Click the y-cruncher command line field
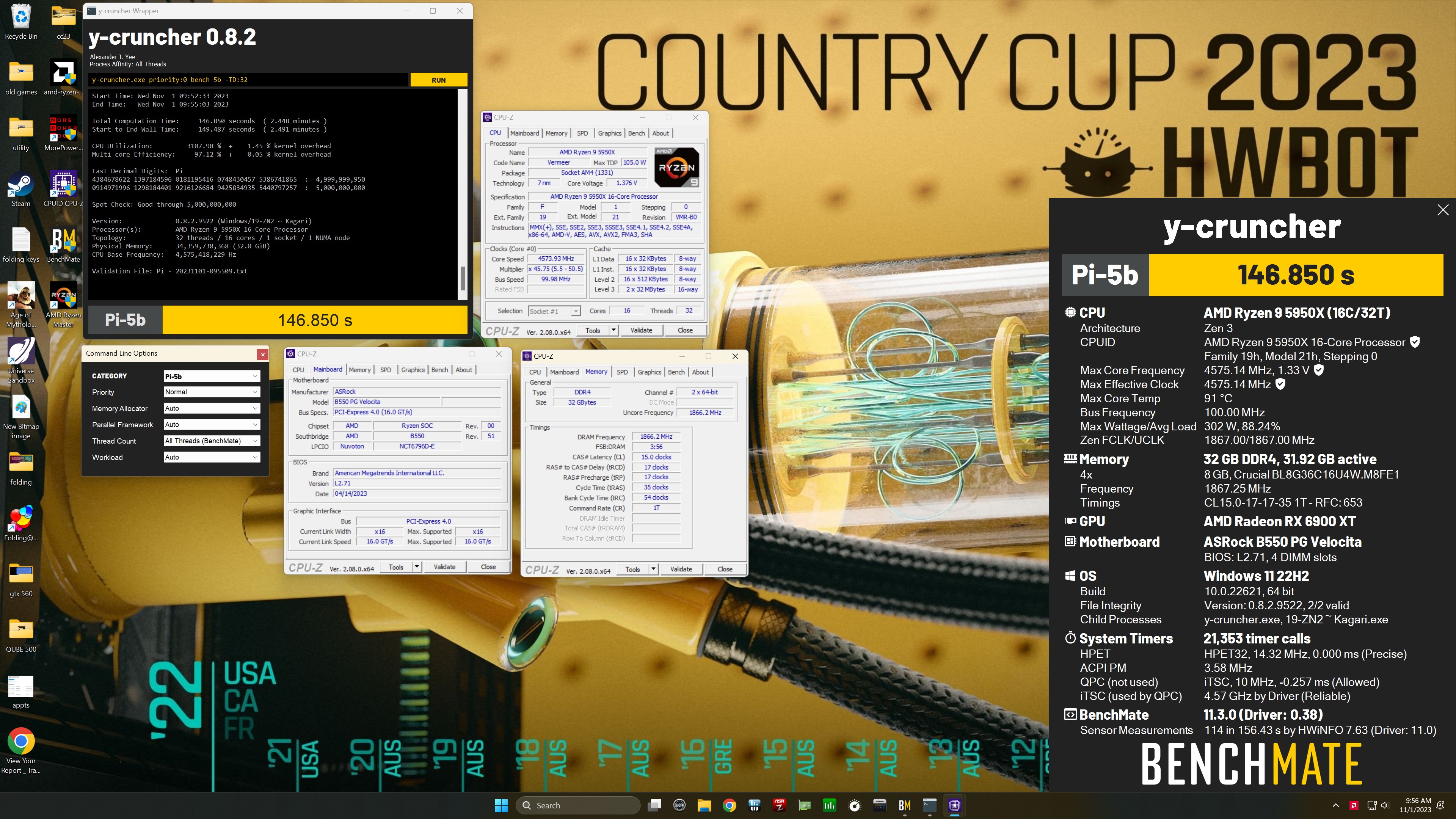The image size is (1456, 819). tap(248, 80)
